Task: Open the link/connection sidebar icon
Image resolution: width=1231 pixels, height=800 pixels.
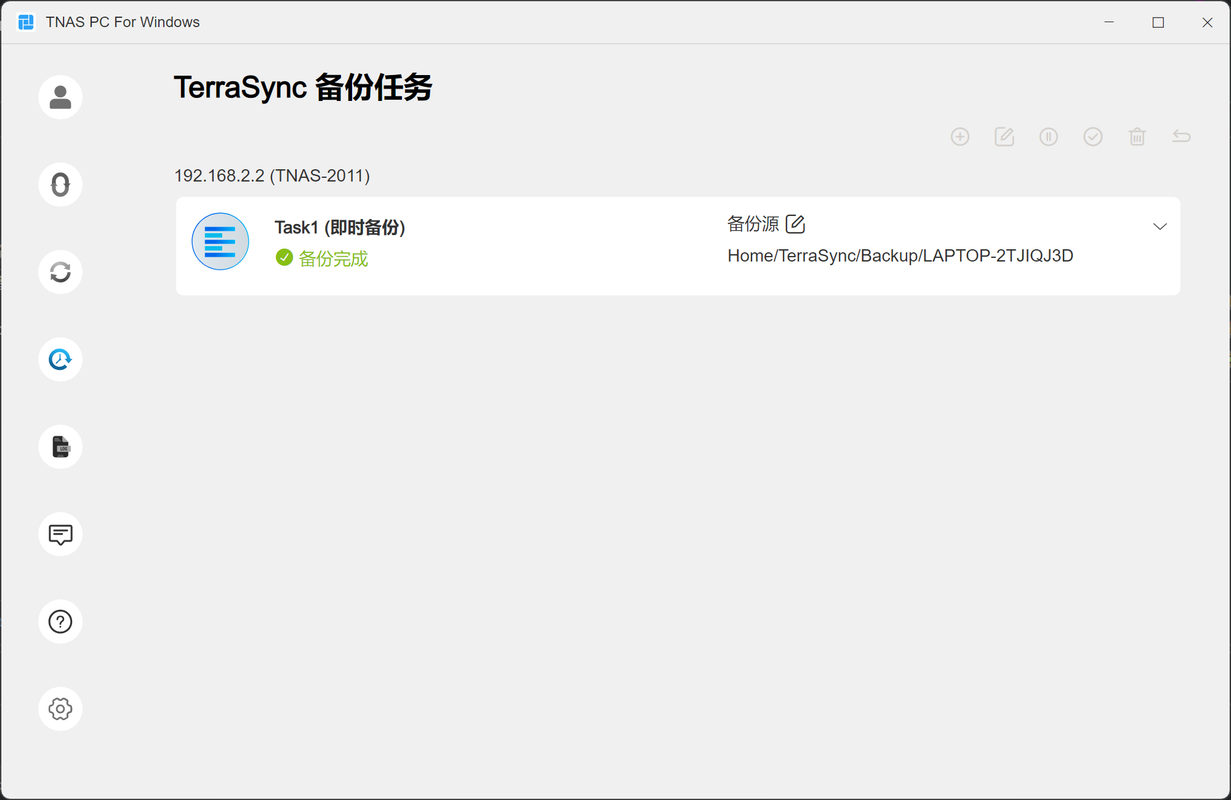Action: coord(60,185)
